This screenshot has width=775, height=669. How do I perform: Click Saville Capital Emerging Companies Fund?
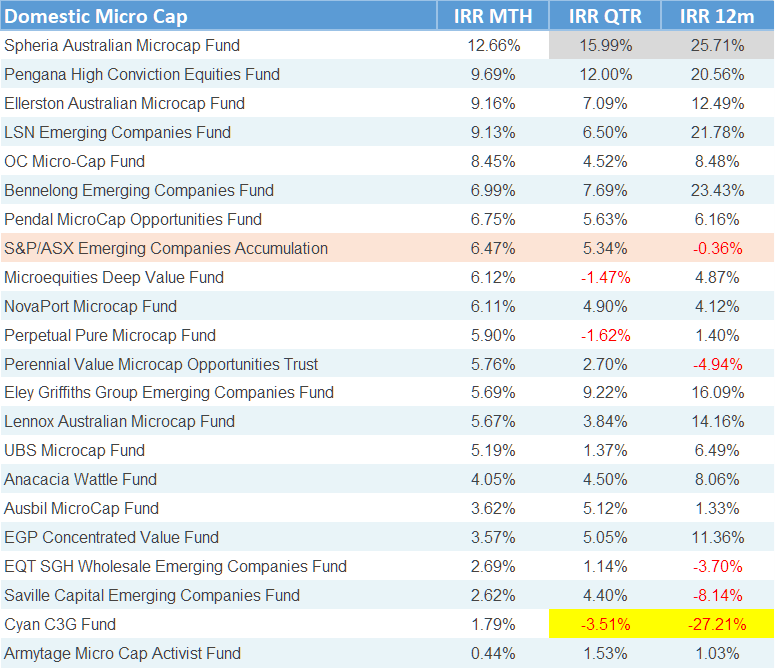152,595
